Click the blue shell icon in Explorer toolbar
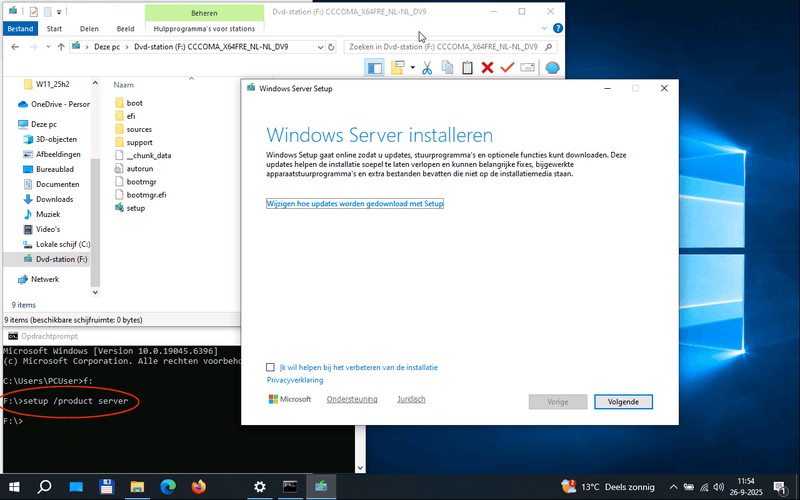Screen dimensions: 800x500 click(x=552, y=67)
